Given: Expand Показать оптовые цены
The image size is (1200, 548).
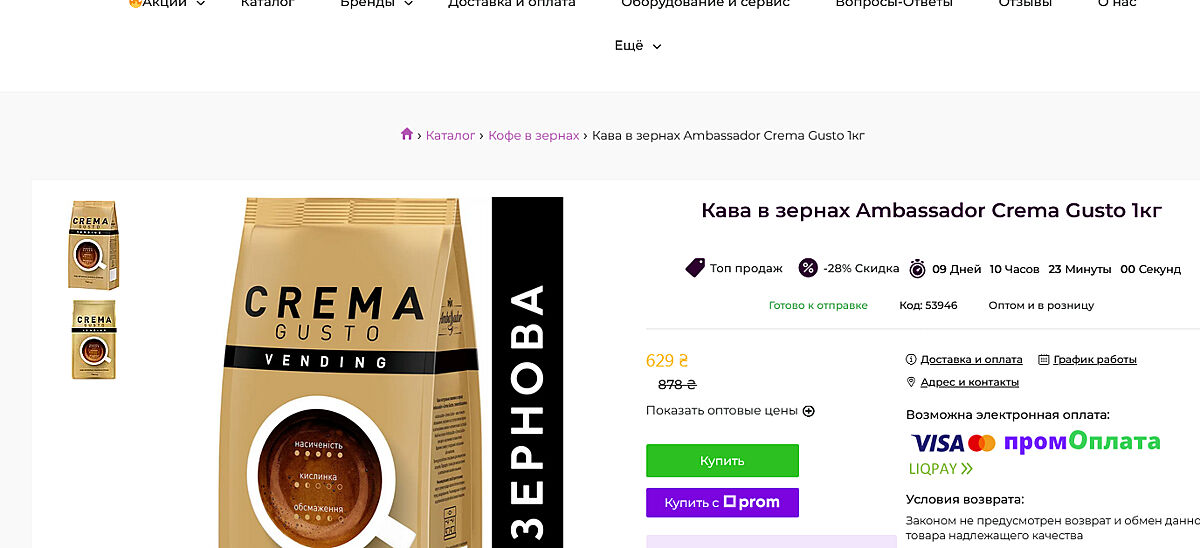Looking at the screenshot, I should coord(730,410).
